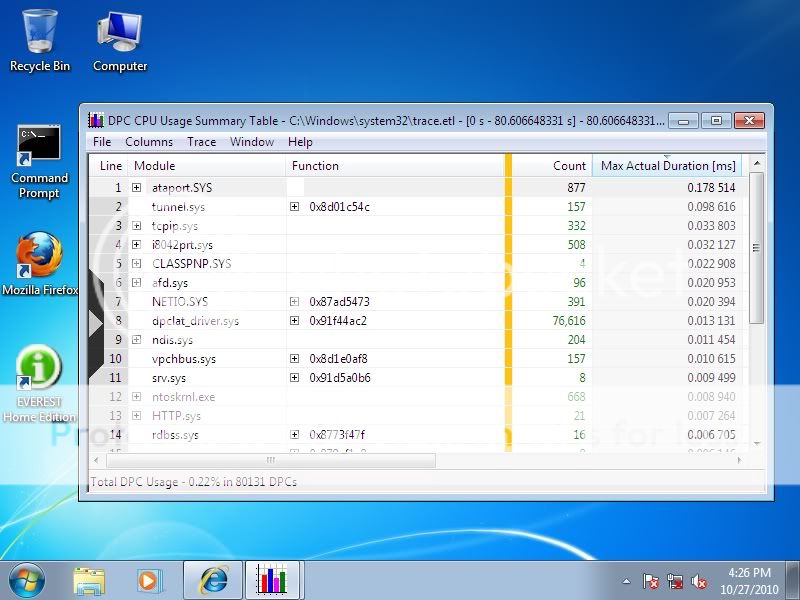800x600 pixels.
Task: Open the Recycle Bin desktop icon
Action: coord(40,41)
